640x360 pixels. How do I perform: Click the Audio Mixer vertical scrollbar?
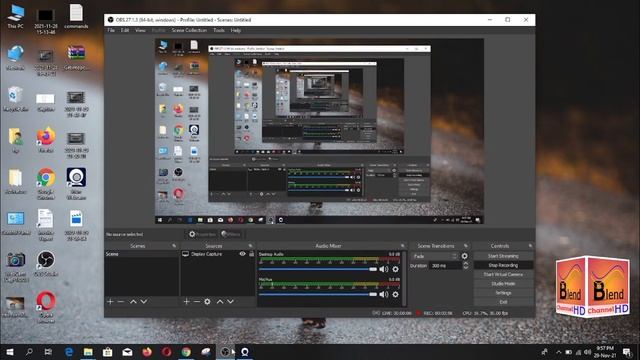coord(404,278)
